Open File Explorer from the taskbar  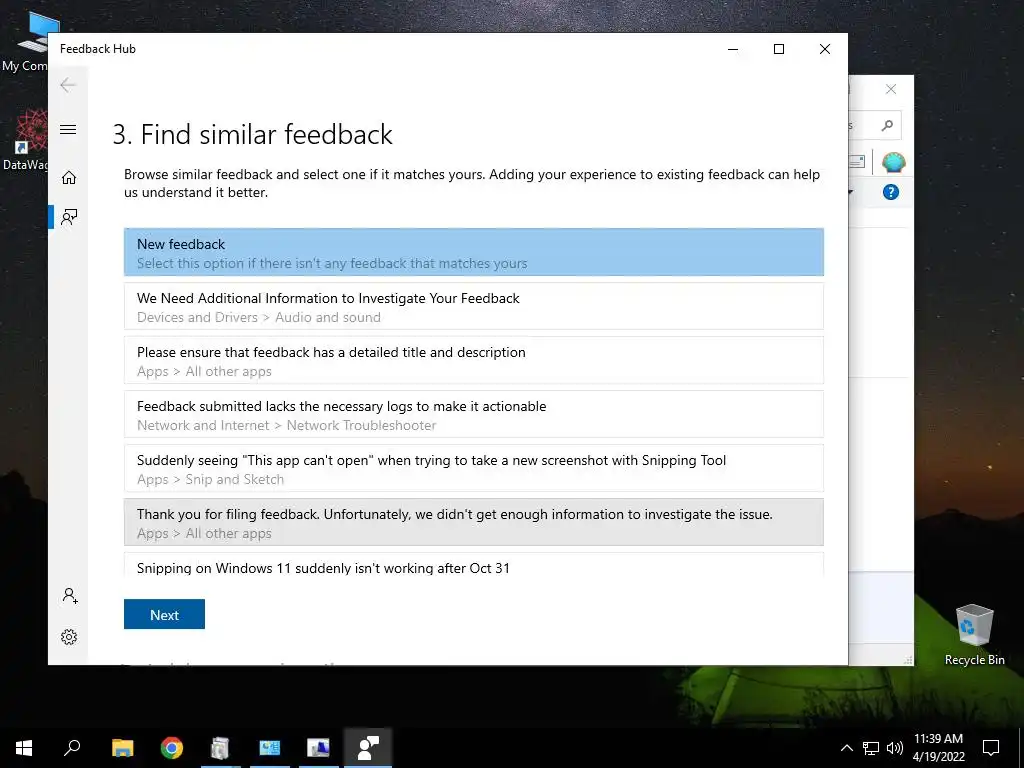tap(122, 748)
